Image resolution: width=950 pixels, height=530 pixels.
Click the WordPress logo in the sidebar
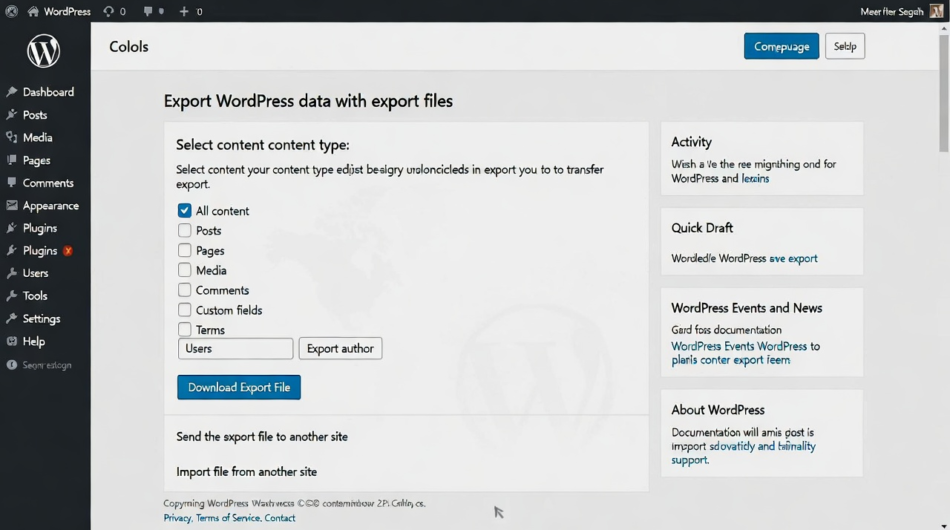coord(44,51)
